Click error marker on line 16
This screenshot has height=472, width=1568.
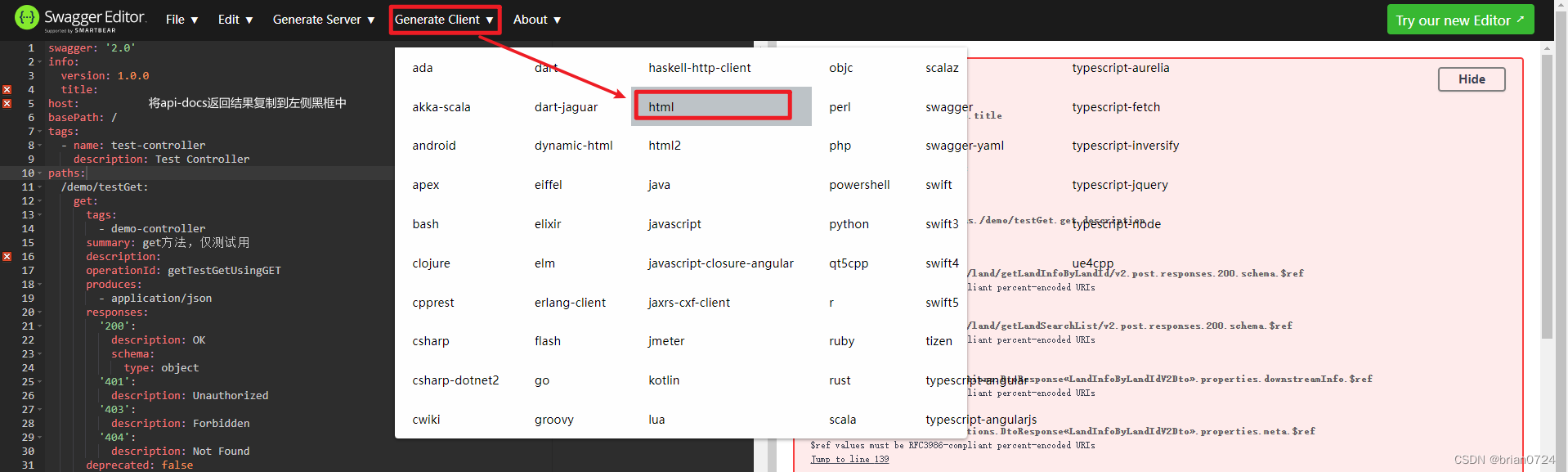(x=7, y=257)
